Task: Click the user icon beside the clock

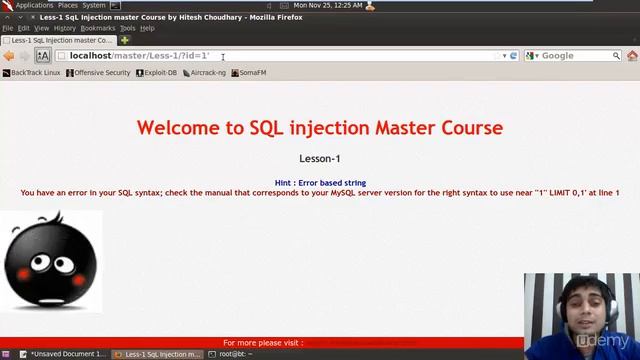Action: [x=370, y=6]
